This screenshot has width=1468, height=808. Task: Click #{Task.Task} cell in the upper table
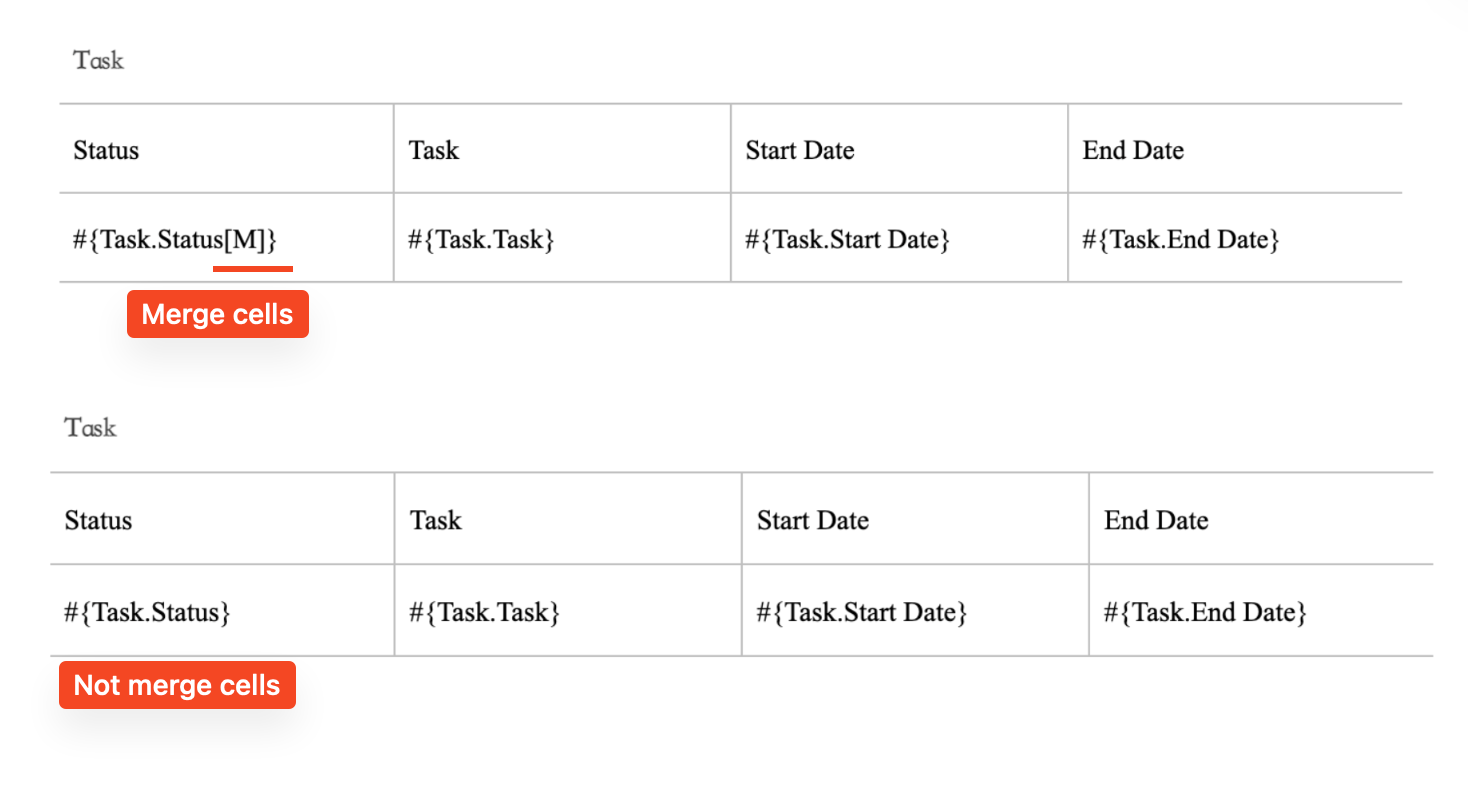coord(480,240)
